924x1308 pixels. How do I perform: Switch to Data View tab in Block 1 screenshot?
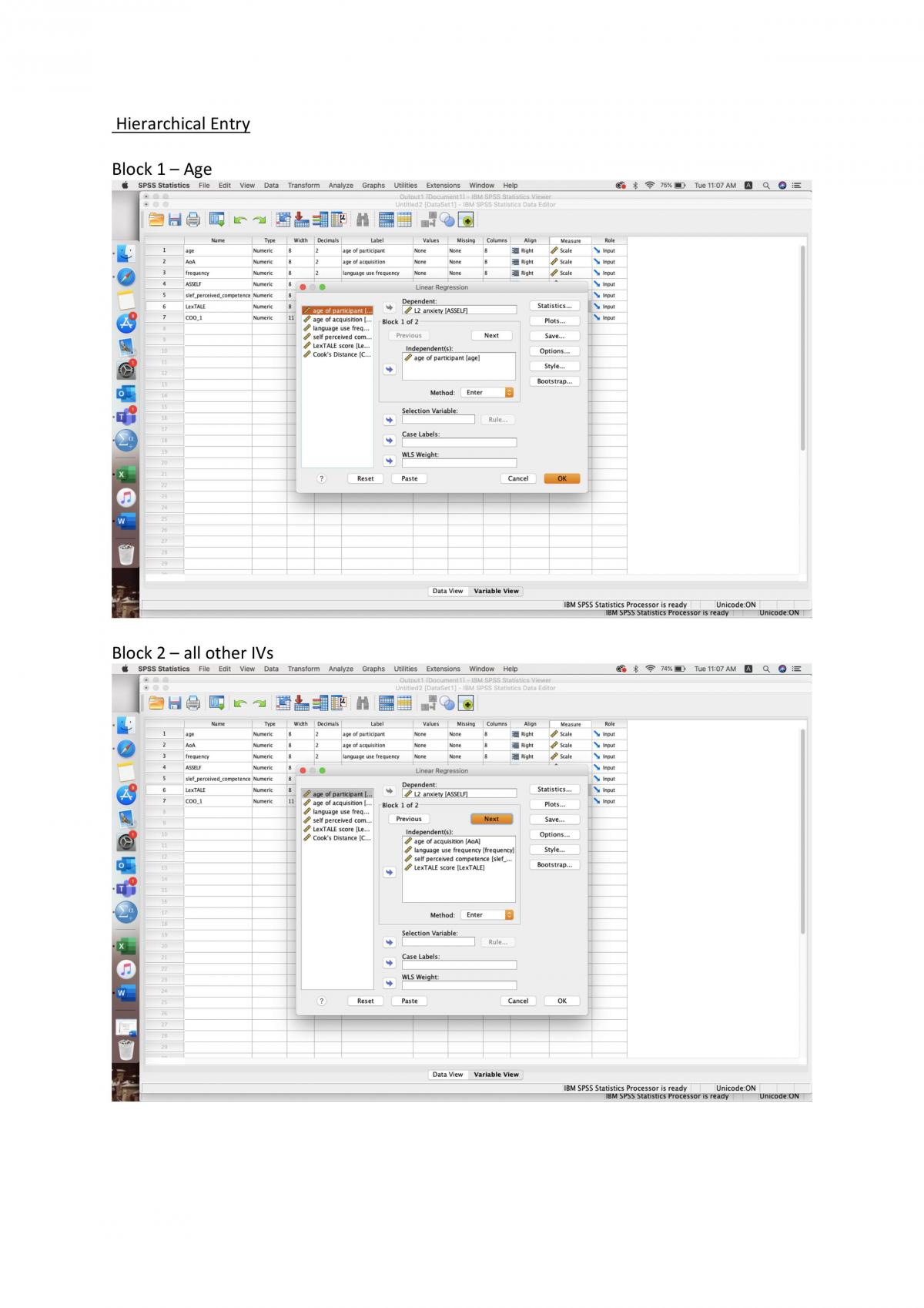coord(447,591)
